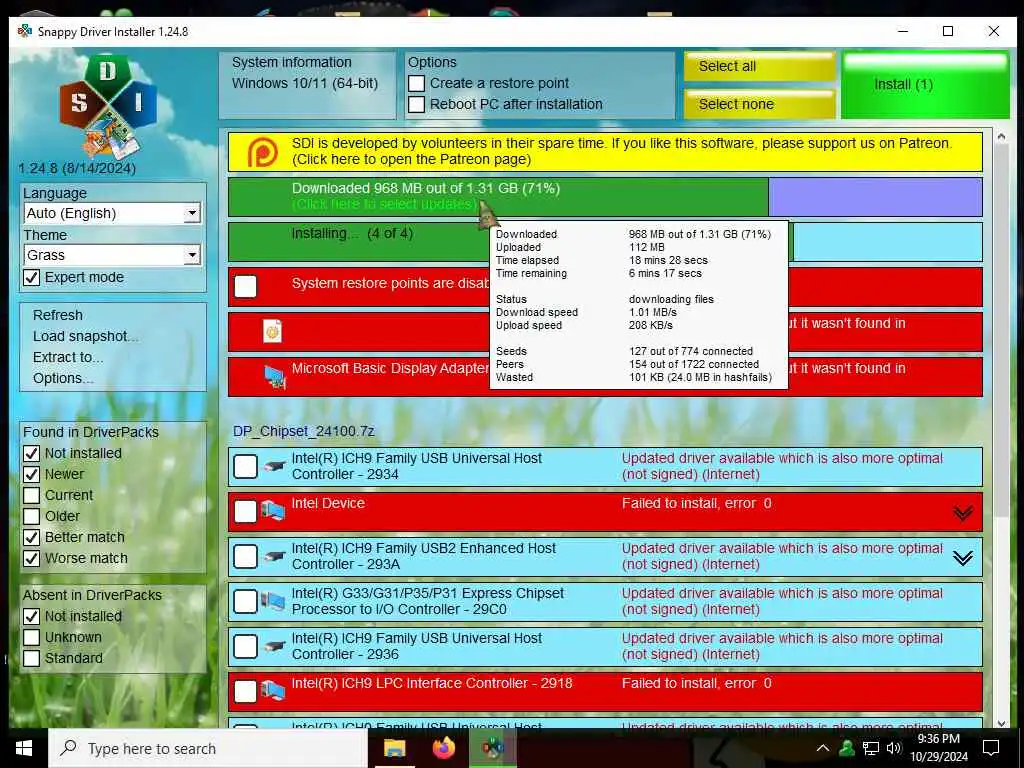
Task: Enable Create a restore point option
Action: click(417, 84)
